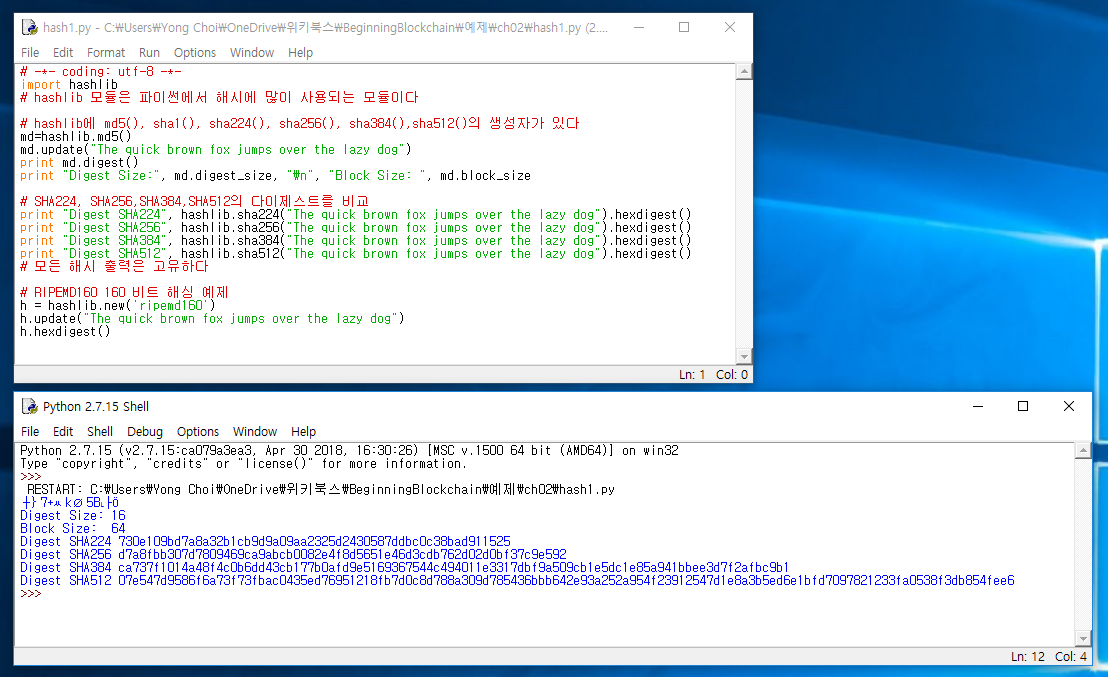
Task: Click the editor scrollbar down arrow
Action: click(x=743, y=356)
